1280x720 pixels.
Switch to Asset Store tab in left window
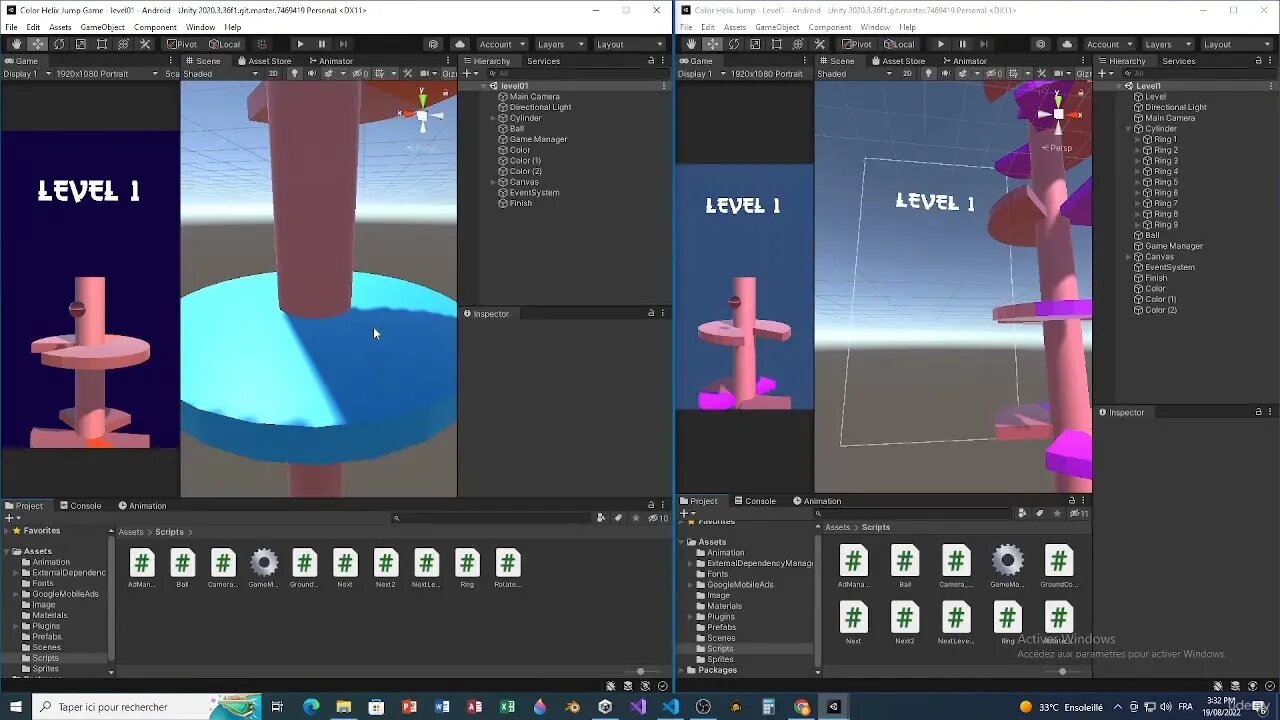pyautogui.click(x=263, y=61)
